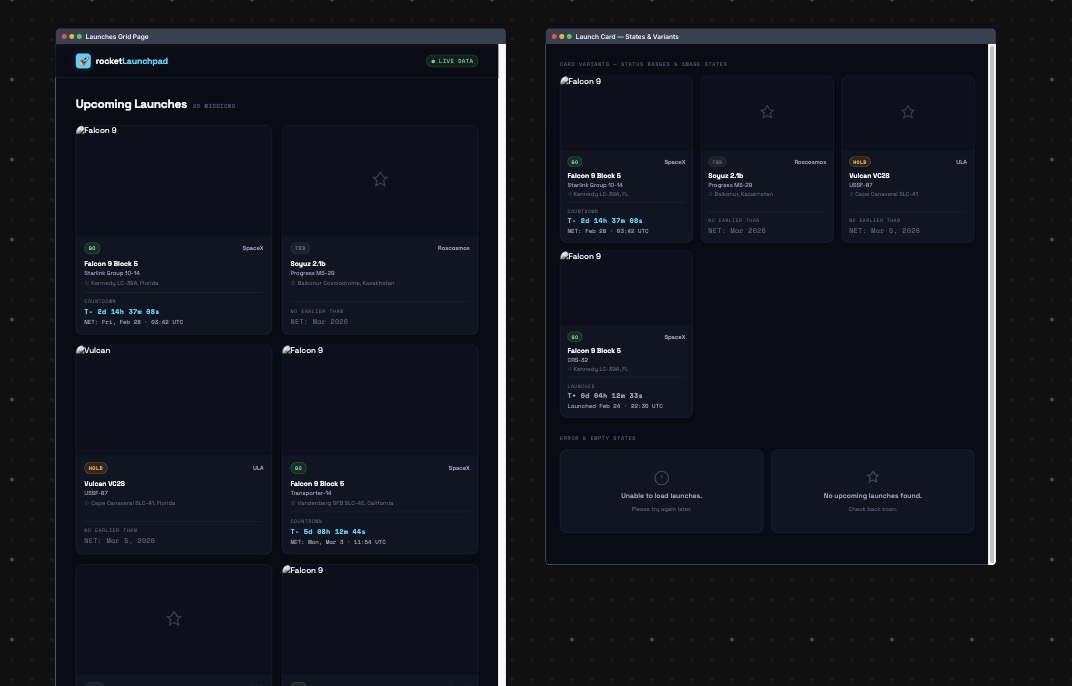Click the GO badge on the Transporter-14 card
Screen dimensions: 1072x686
coord(298,467)
